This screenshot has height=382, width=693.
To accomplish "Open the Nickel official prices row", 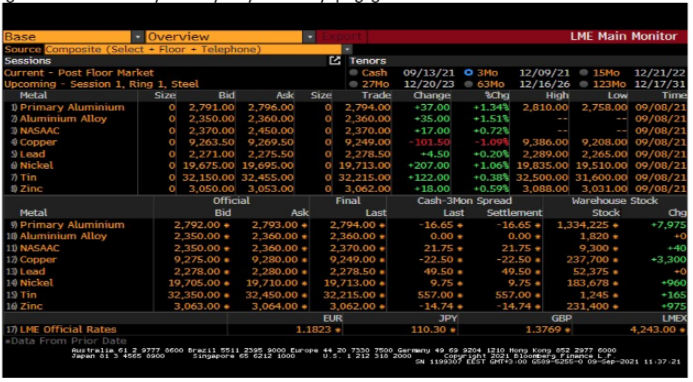I will click(x=345, y=283).
